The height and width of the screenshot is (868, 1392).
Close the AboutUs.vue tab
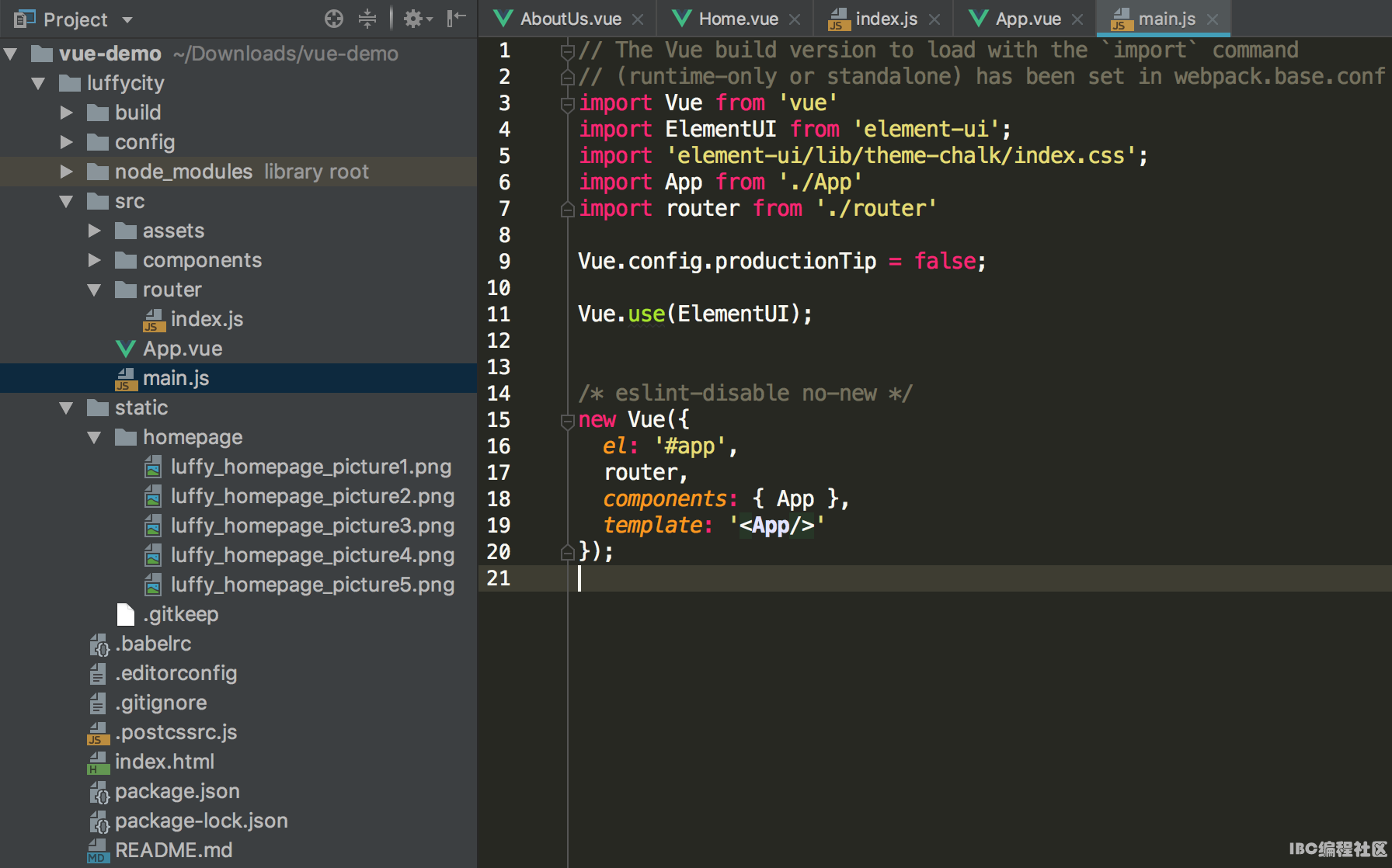[x=638, y=19]
